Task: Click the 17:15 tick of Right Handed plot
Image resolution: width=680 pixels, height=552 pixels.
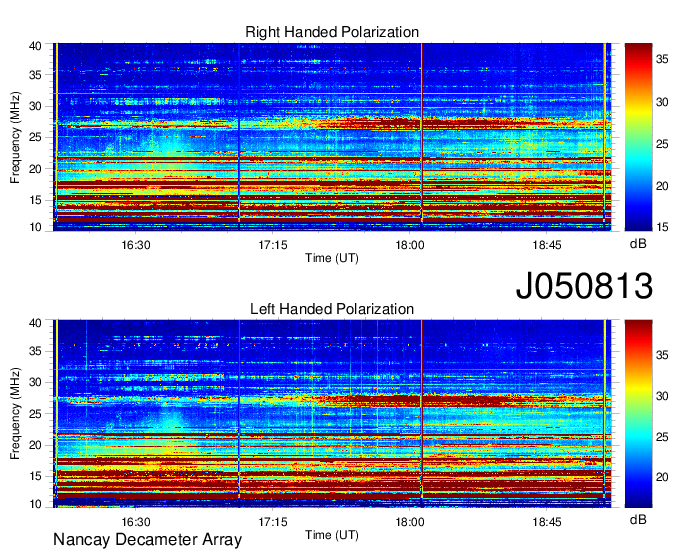Action: click(273, 245)
